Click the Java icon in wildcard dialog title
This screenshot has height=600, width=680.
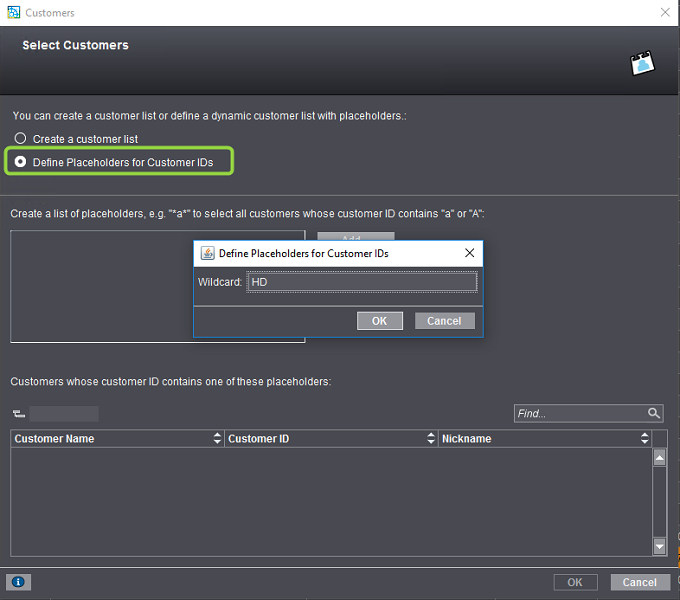(x=207, y=254)
